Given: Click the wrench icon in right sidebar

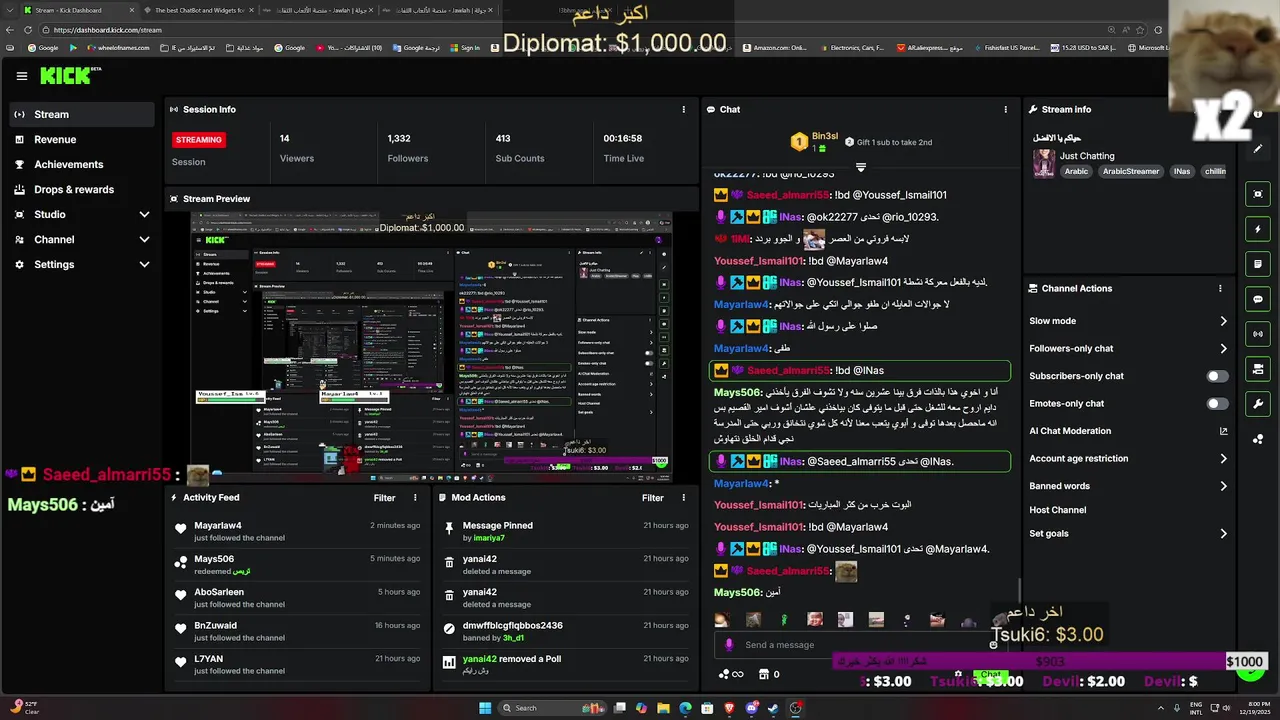Looking at the screenshot, I should 1258,404.
